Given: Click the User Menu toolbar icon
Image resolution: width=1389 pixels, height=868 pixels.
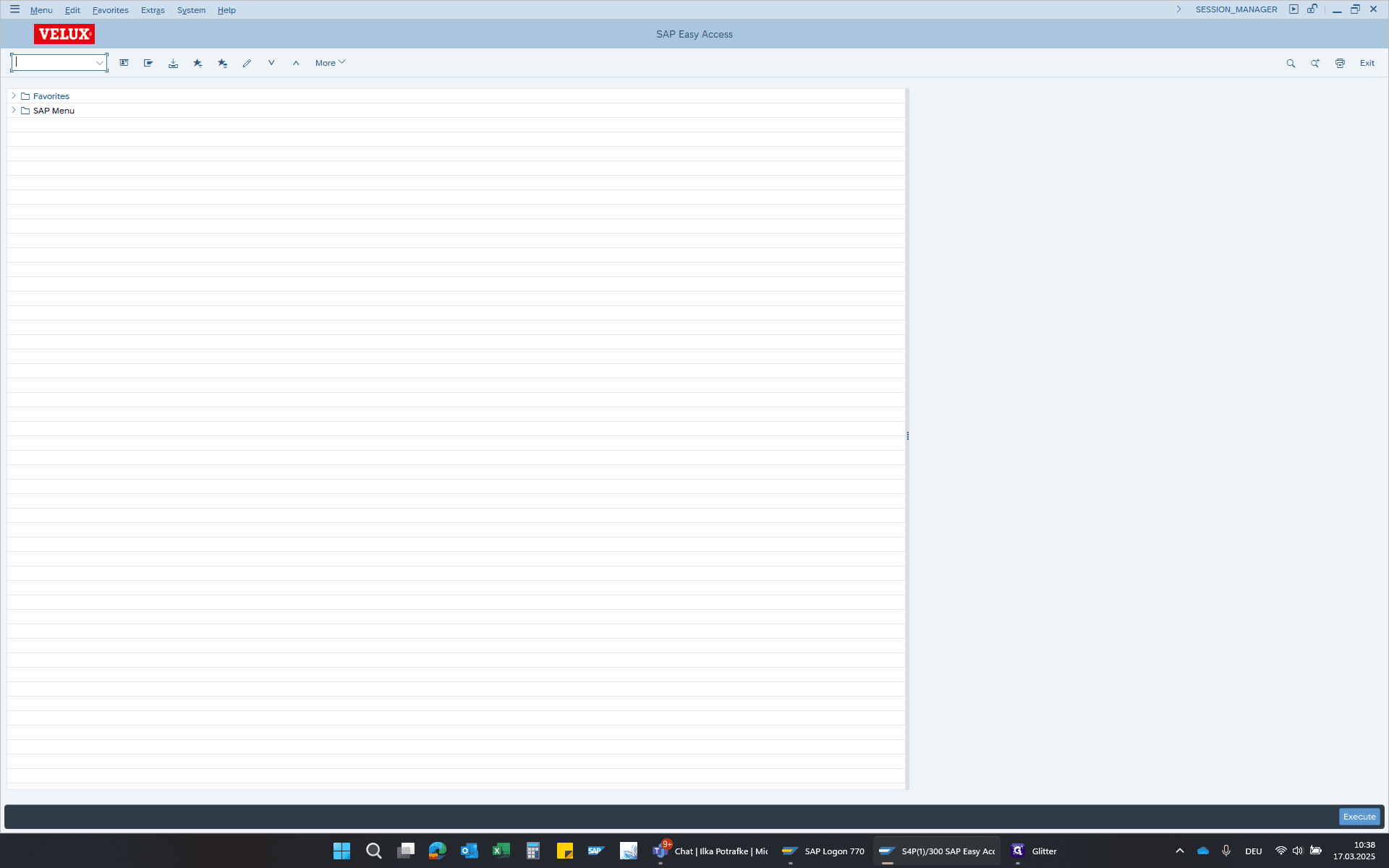Looking at the screenshot, I should [x=124, y=63].
